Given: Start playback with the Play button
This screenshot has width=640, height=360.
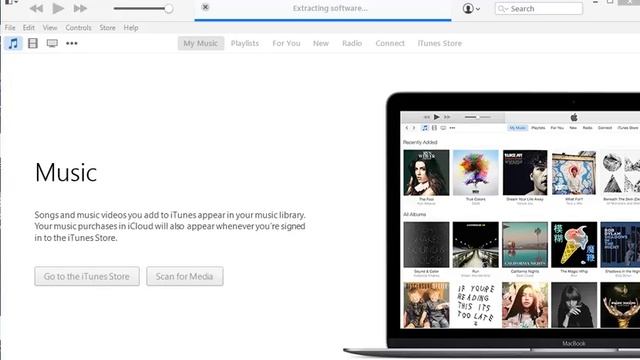Looking at the screenshot, I should tap(58, 8).
